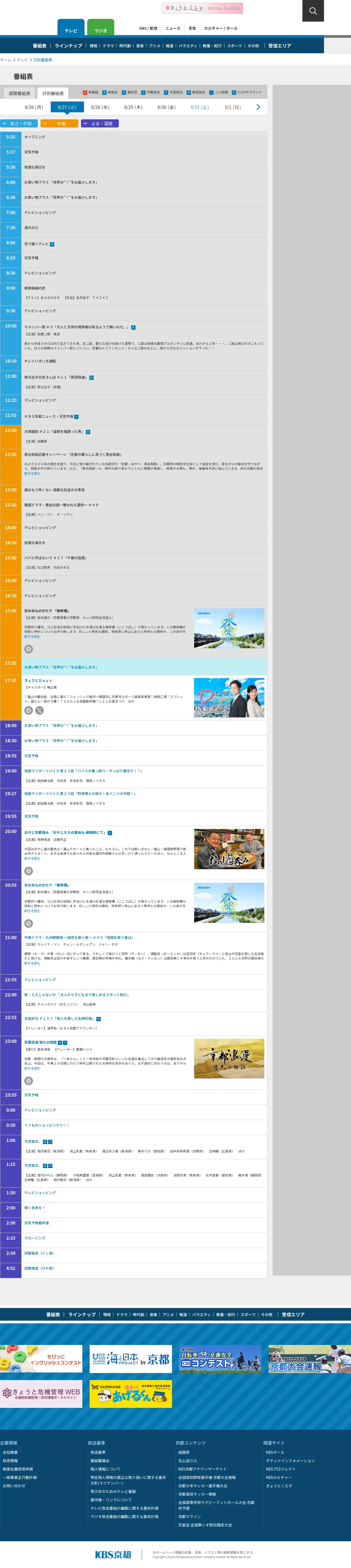The width and height of the screenshot is (351, 1568).
Task: Click the next week arrow icon
Action: pos(258,107)
